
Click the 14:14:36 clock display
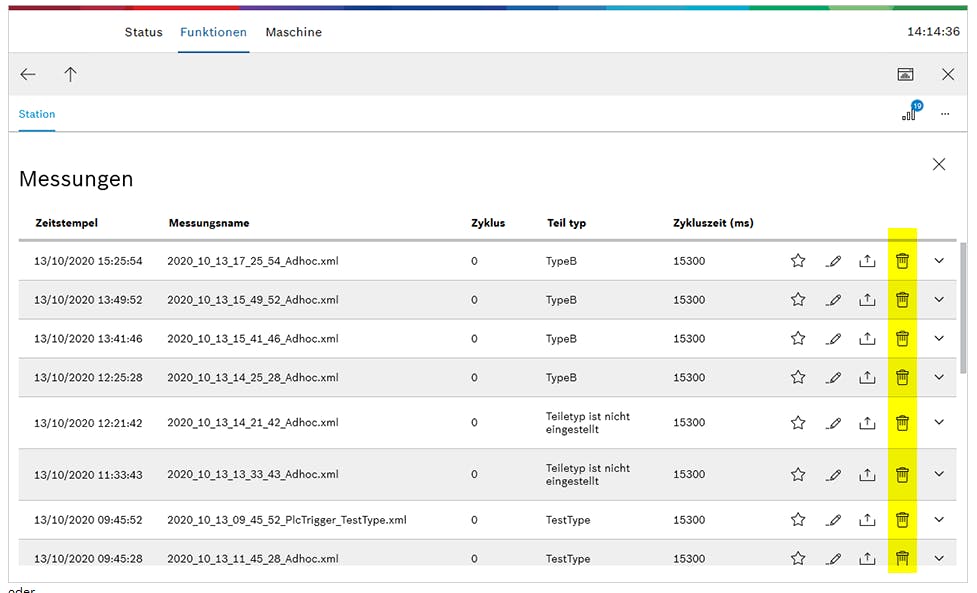(933, 32)
